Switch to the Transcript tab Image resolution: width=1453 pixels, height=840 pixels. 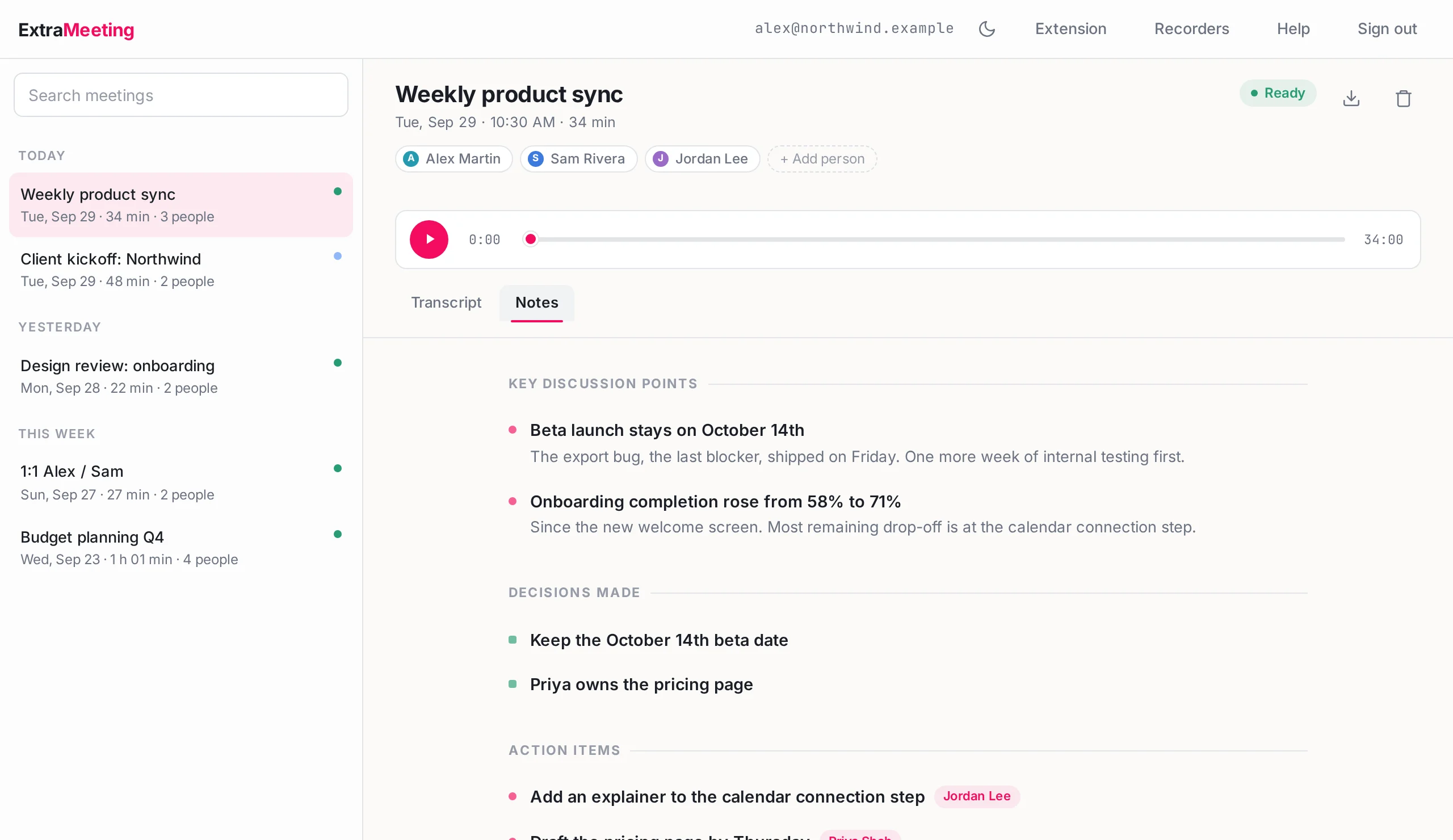coord(446,303)
